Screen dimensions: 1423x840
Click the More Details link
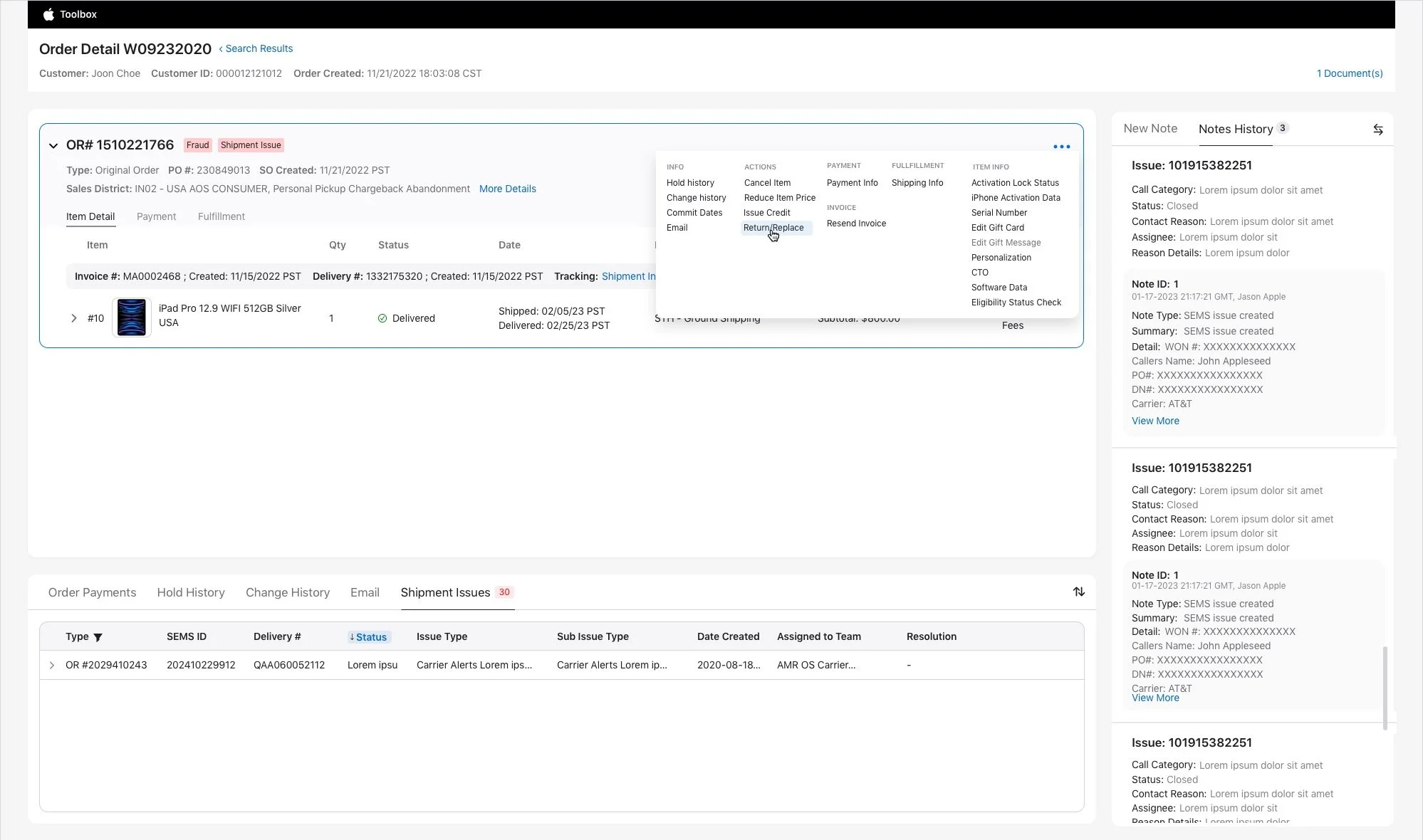pos(507,189)
